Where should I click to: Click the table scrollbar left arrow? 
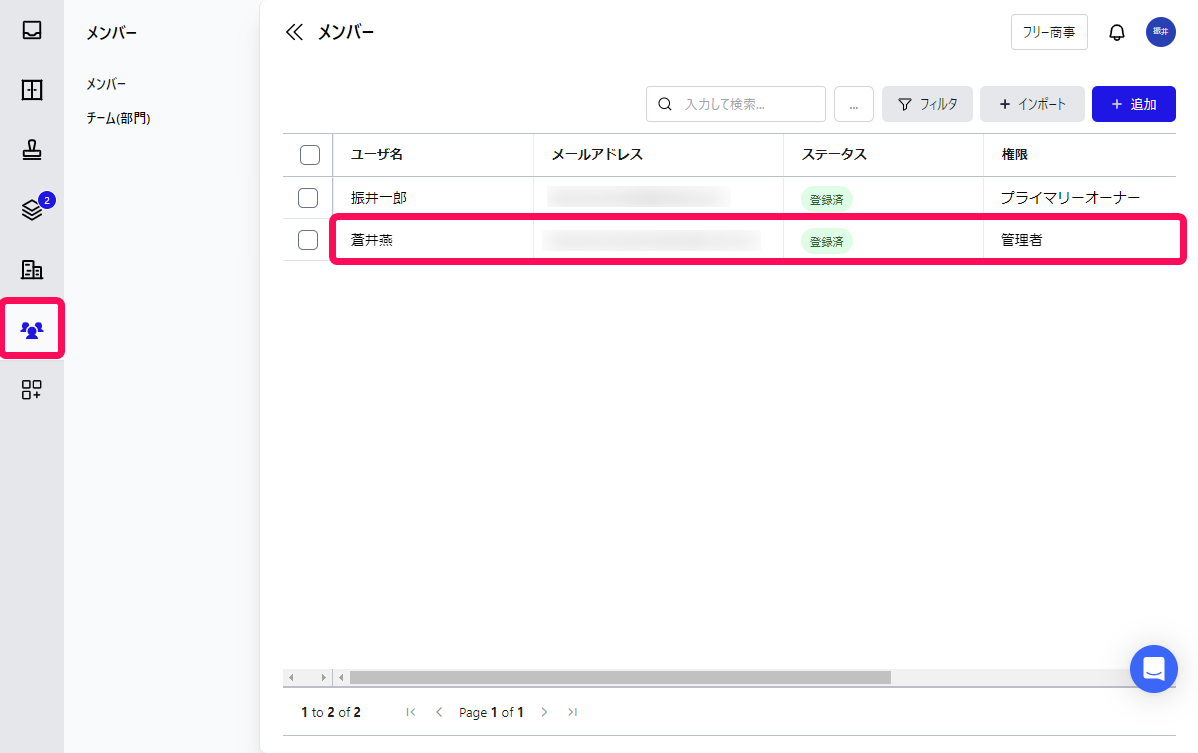tap(342, 677)
